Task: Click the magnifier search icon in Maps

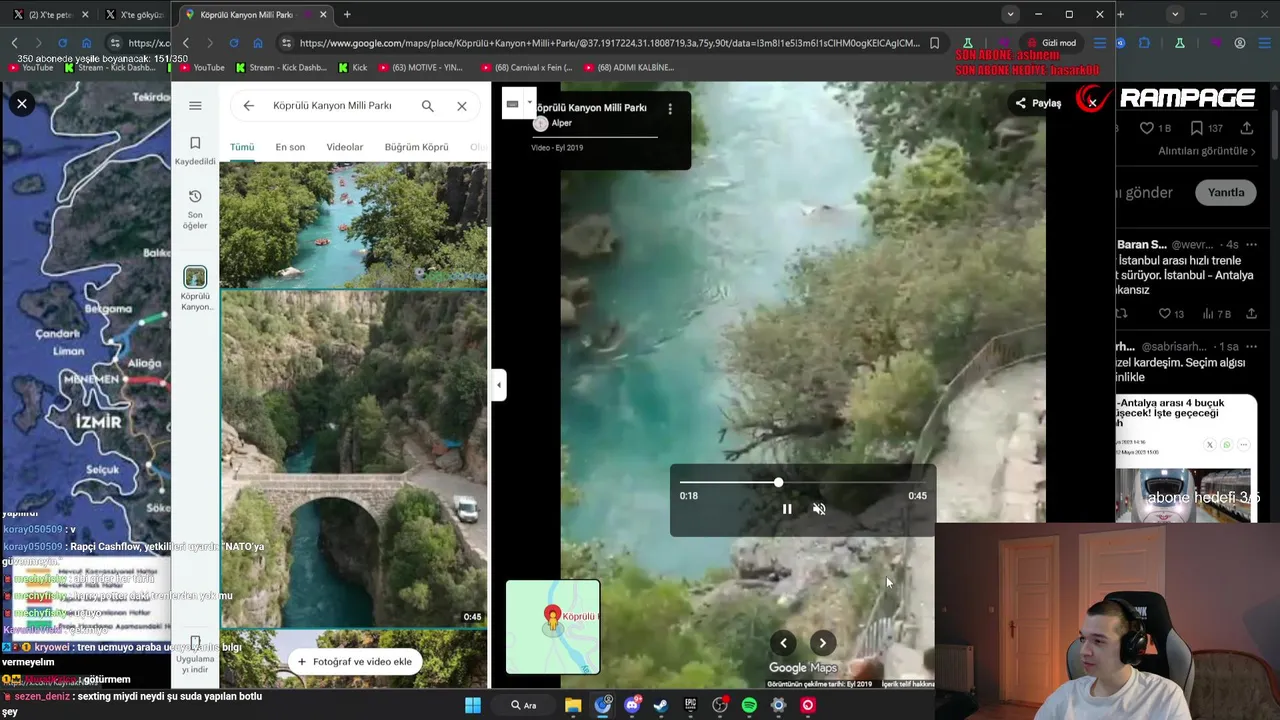Action: [x=427, y=105]
